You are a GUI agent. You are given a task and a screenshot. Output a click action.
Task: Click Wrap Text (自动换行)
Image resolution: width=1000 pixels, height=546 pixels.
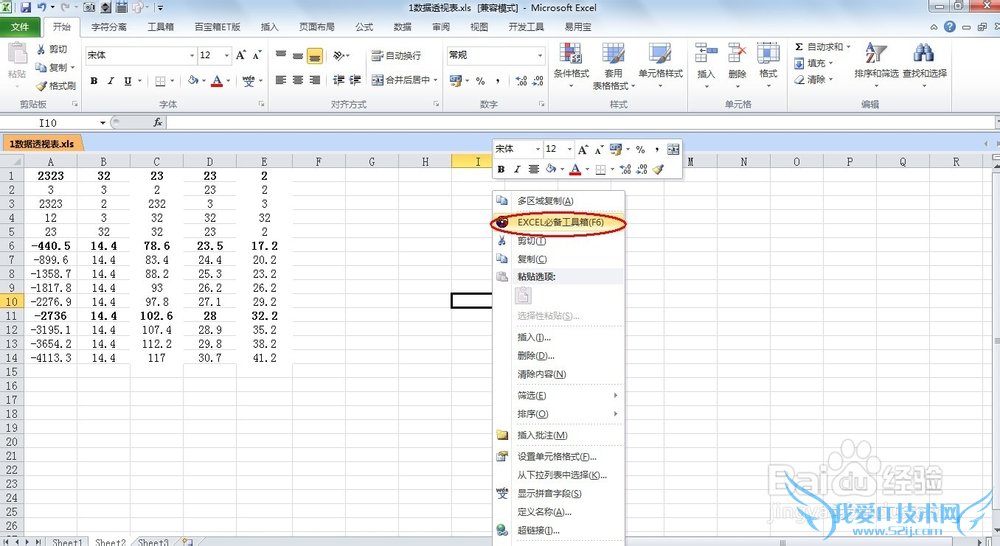(396, 55)
